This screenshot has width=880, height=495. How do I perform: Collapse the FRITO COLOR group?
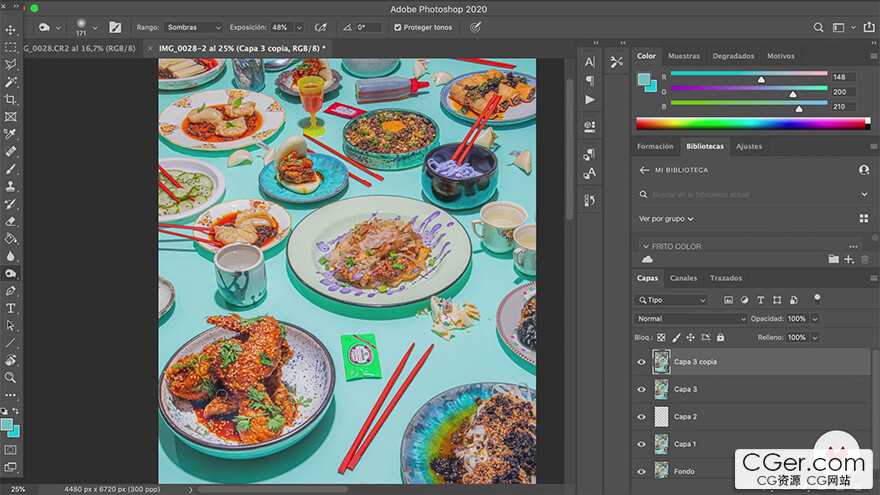click(645, 246)
